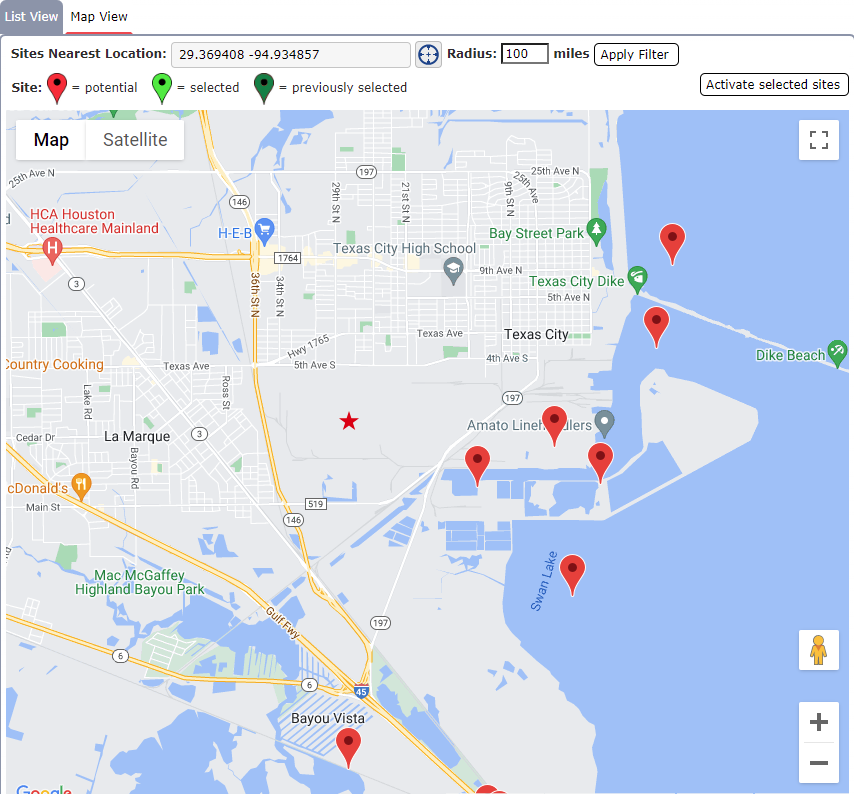Screen dimensions: 854x794
Task: Select red site marker right of Amato gray pin
Action: [x=600, y=463]
